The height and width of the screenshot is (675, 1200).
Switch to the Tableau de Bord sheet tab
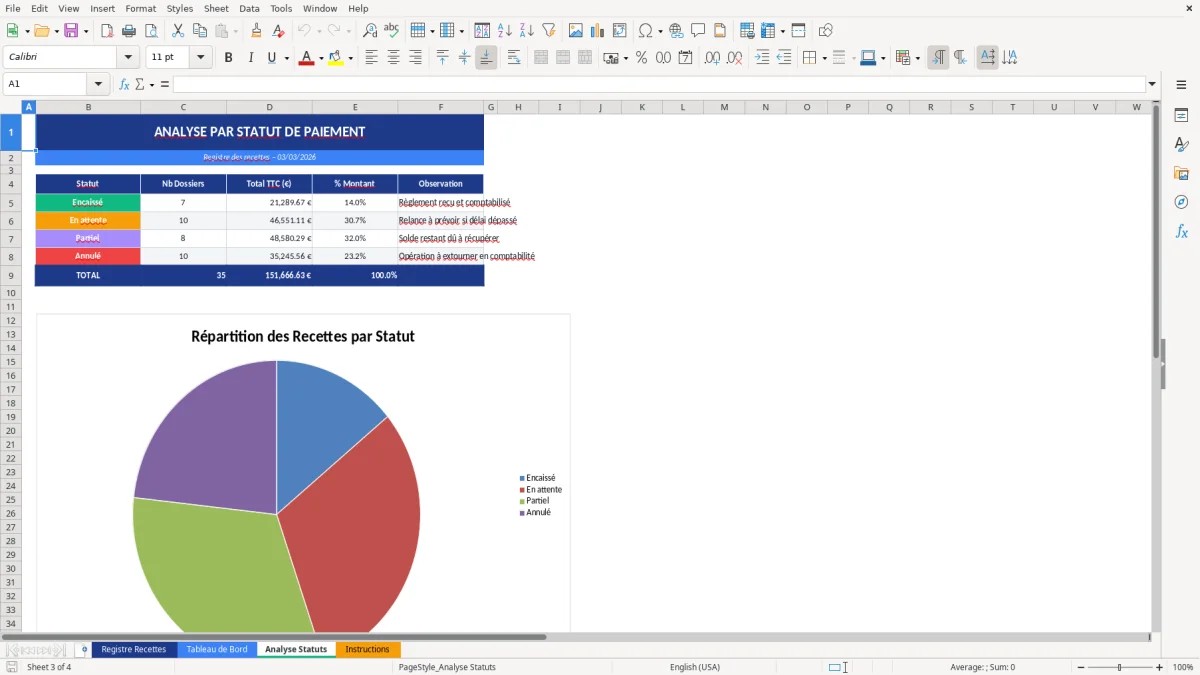tap(217, 649)
